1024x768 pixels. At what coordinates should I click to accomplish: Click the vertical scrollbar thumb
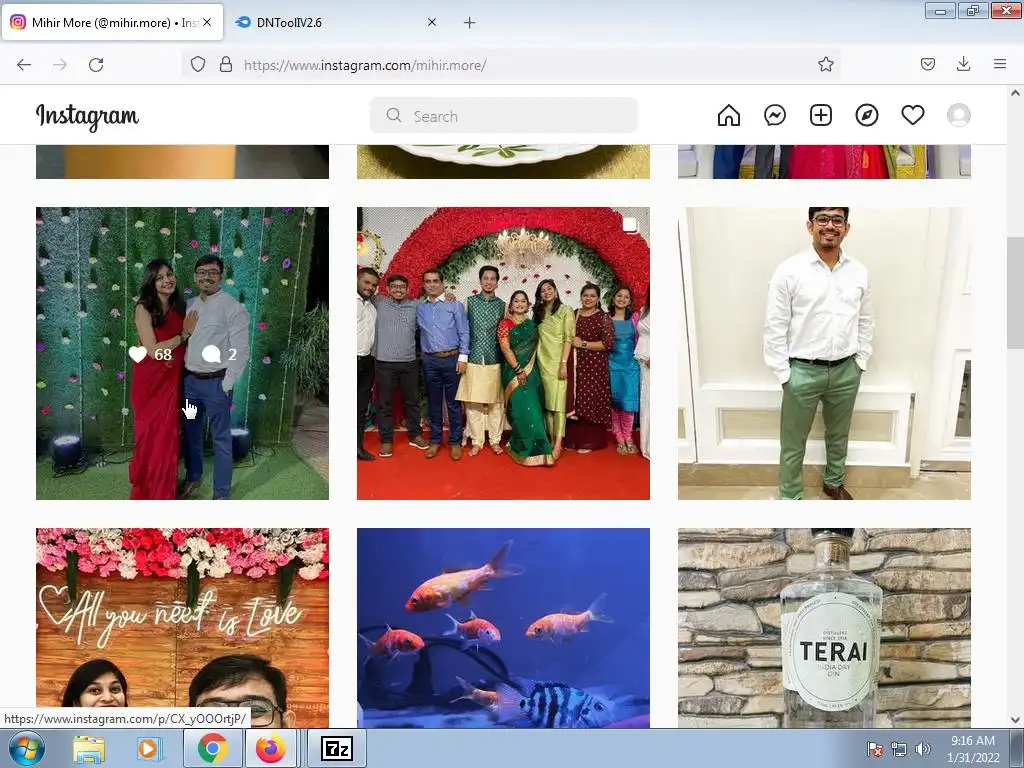[1015, 293]
